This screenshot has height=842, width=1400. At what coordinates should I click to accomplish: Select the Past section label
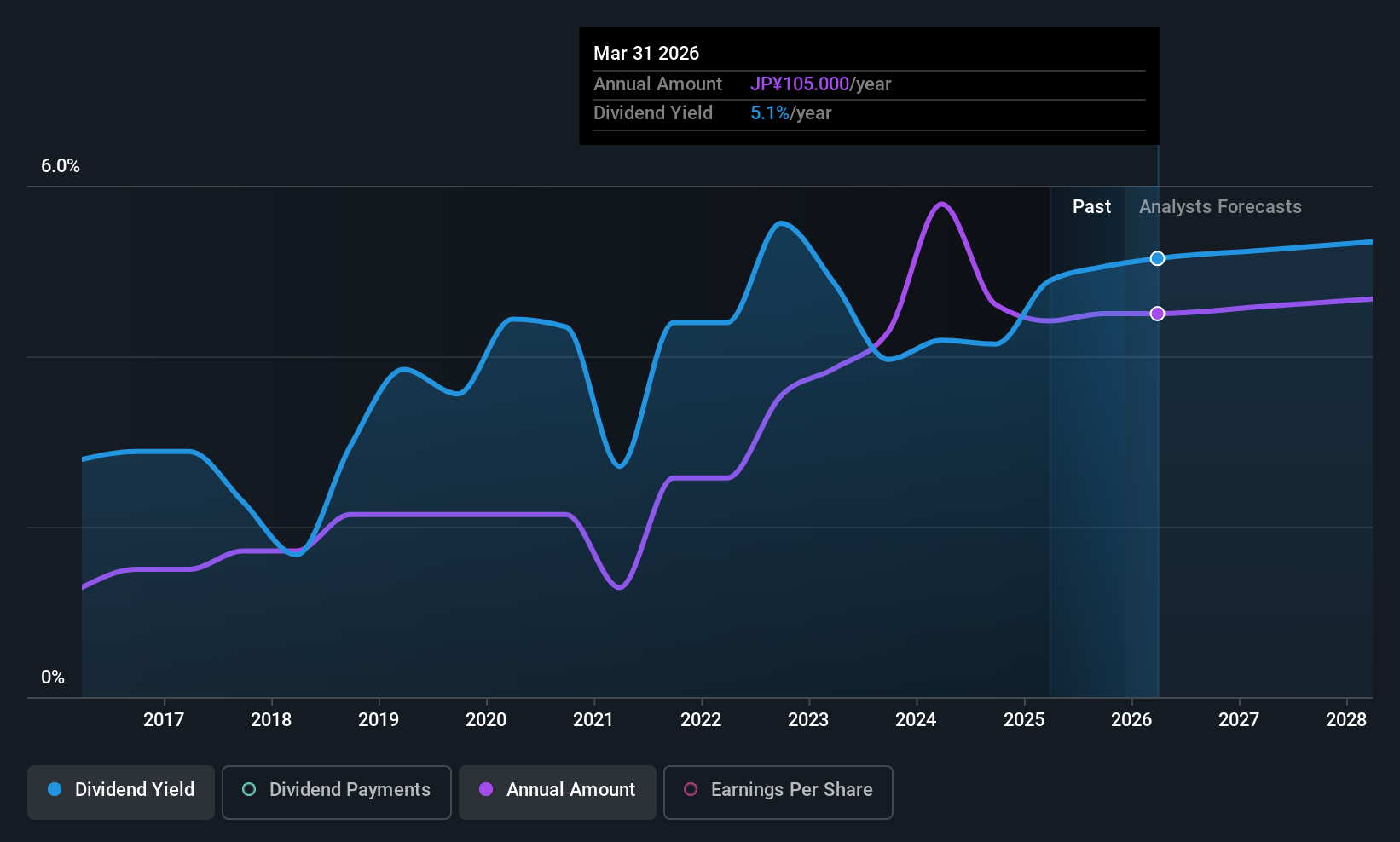point(1091,207)
